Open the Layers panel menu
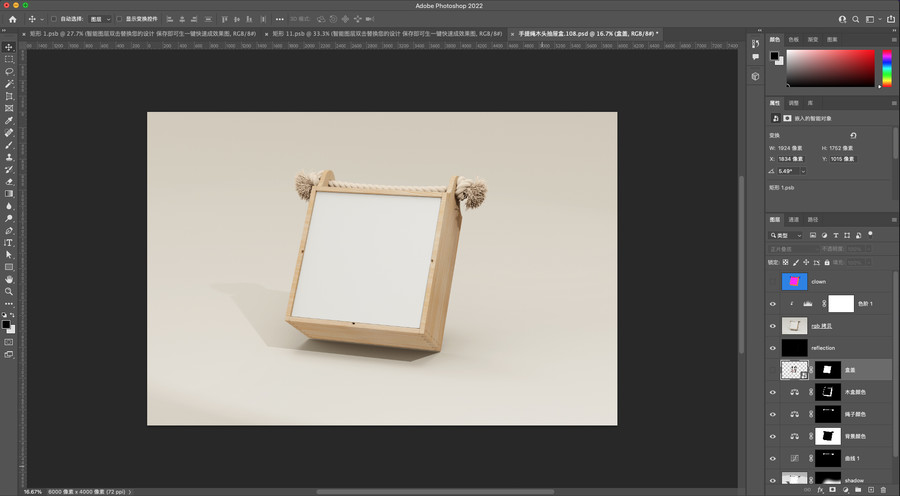The image size is (900, 496). click(x=894, y=220)
